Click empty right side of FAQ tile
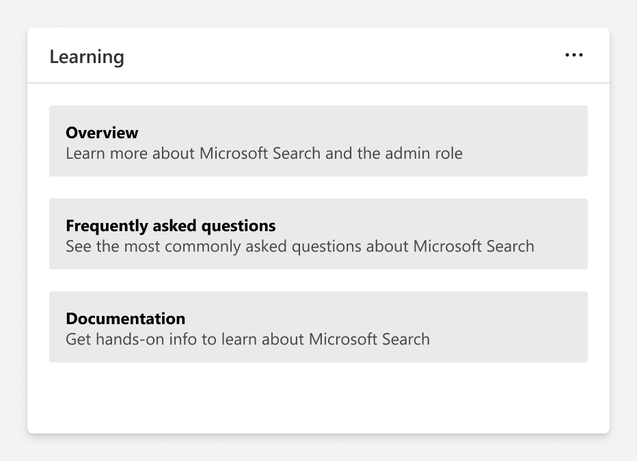This screenshot has height=461, width=637. 565,228
